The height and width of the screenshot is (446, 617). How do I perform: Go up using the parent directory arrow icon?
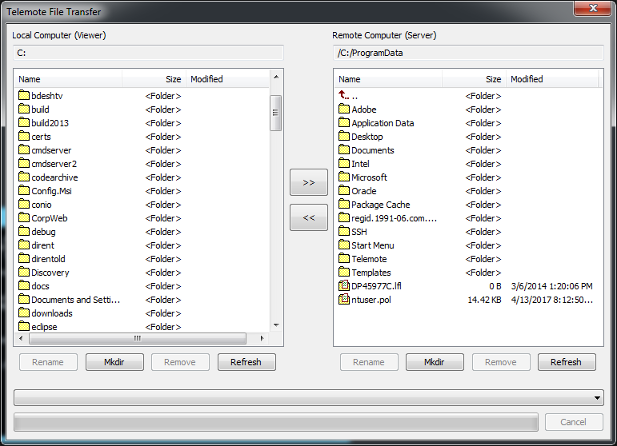pos(344,95)
